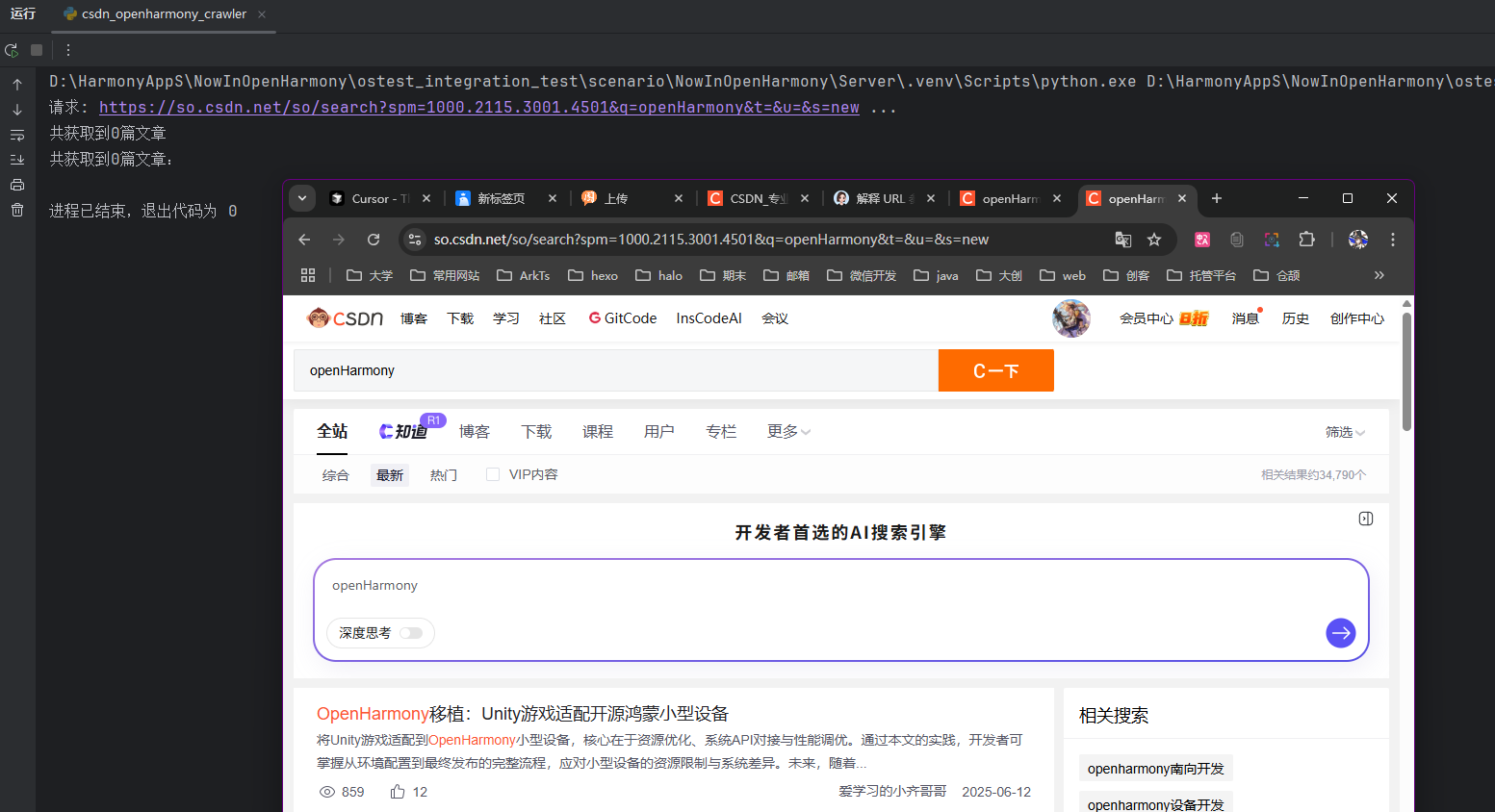Expand the 更多 category dropdown
The width and height of the screenshot is (1495, 812).
point(788,432)
